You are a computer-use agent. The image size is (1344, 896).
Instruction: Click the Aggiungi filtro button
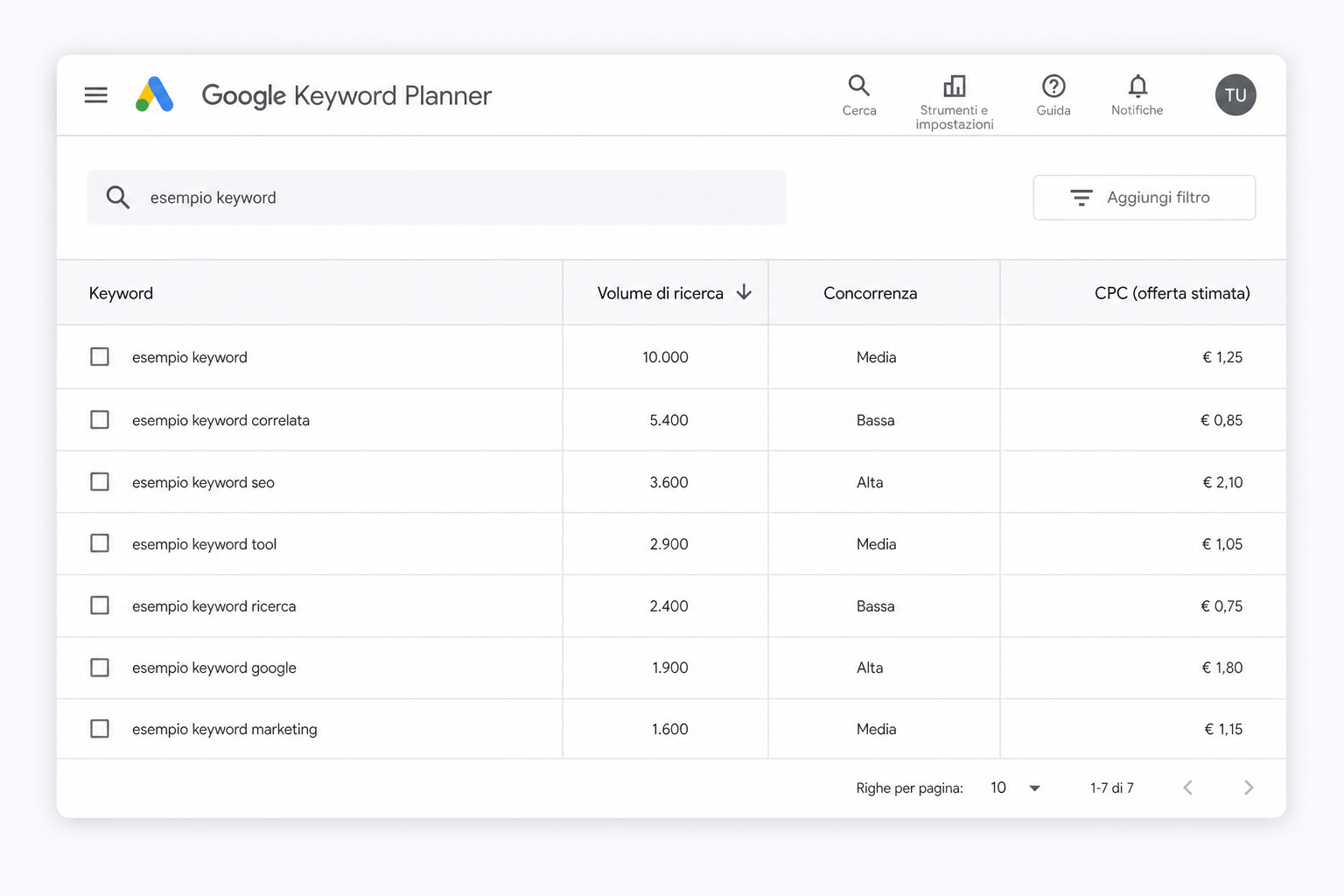1144,198
